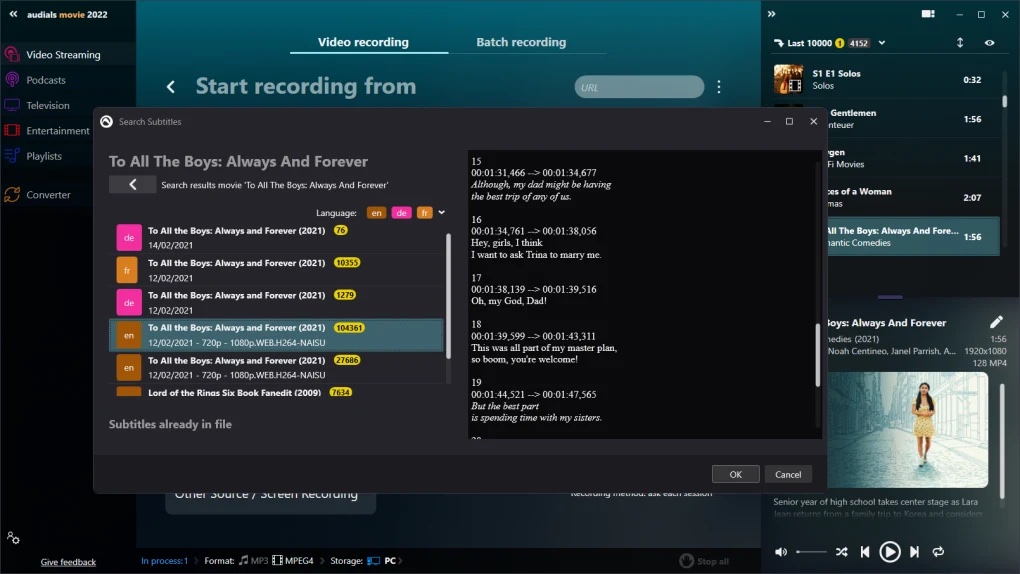Open Television section
Image resolution: width=1020 pixels, height=574 pixels.
coord(47,105)
